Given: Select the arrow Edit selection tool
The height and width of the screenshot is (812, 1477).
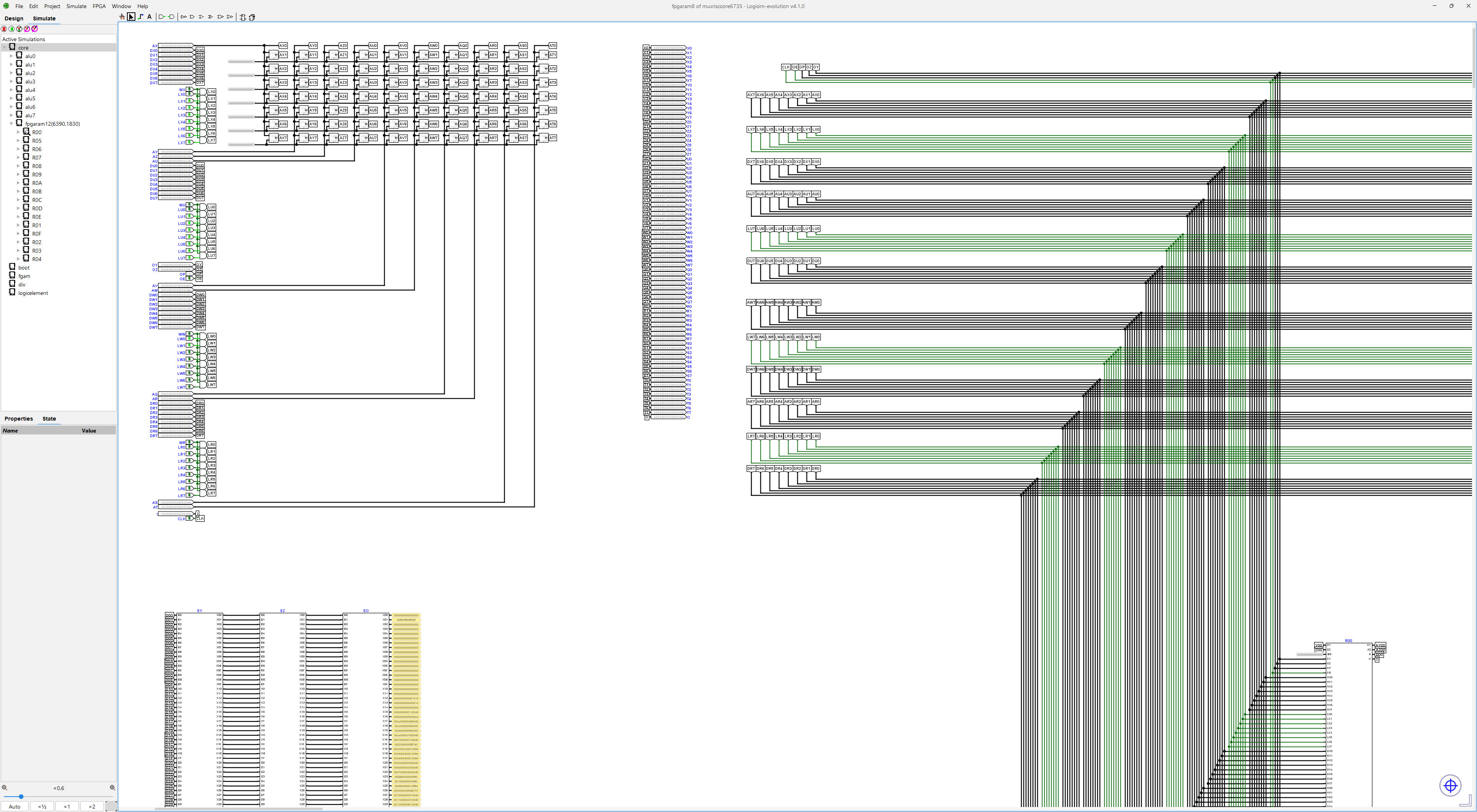Looking at the screenshot, I should pyautogui.click(x=131, y=17).
